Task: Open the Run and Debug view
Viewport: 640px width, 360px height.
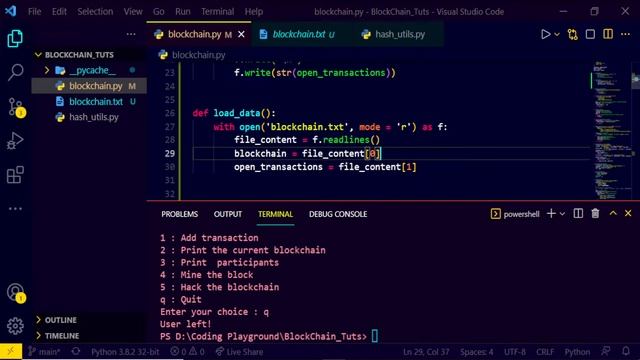Action: (15, 141)
